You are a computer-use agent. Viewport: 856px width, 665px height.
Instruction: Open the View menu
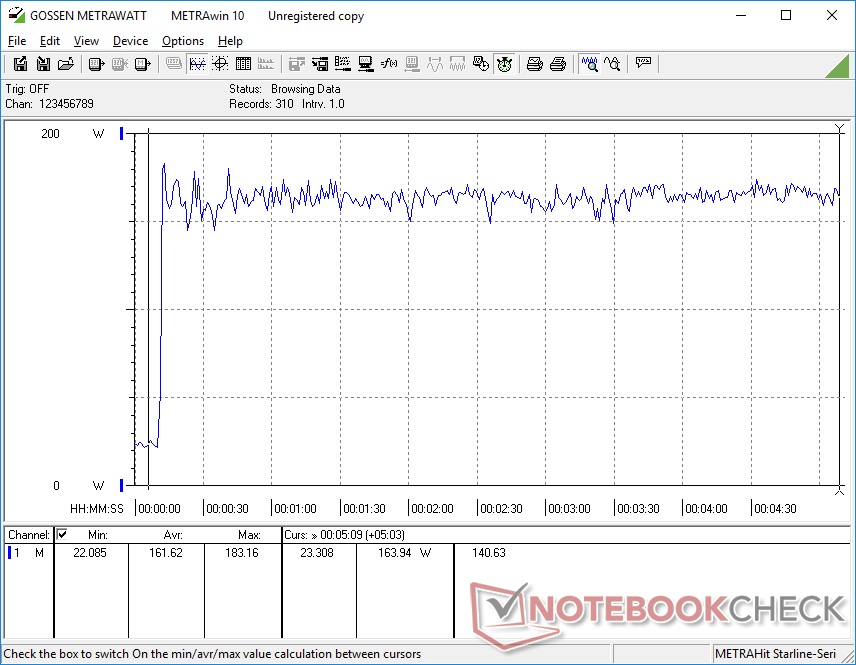[86, 41]
